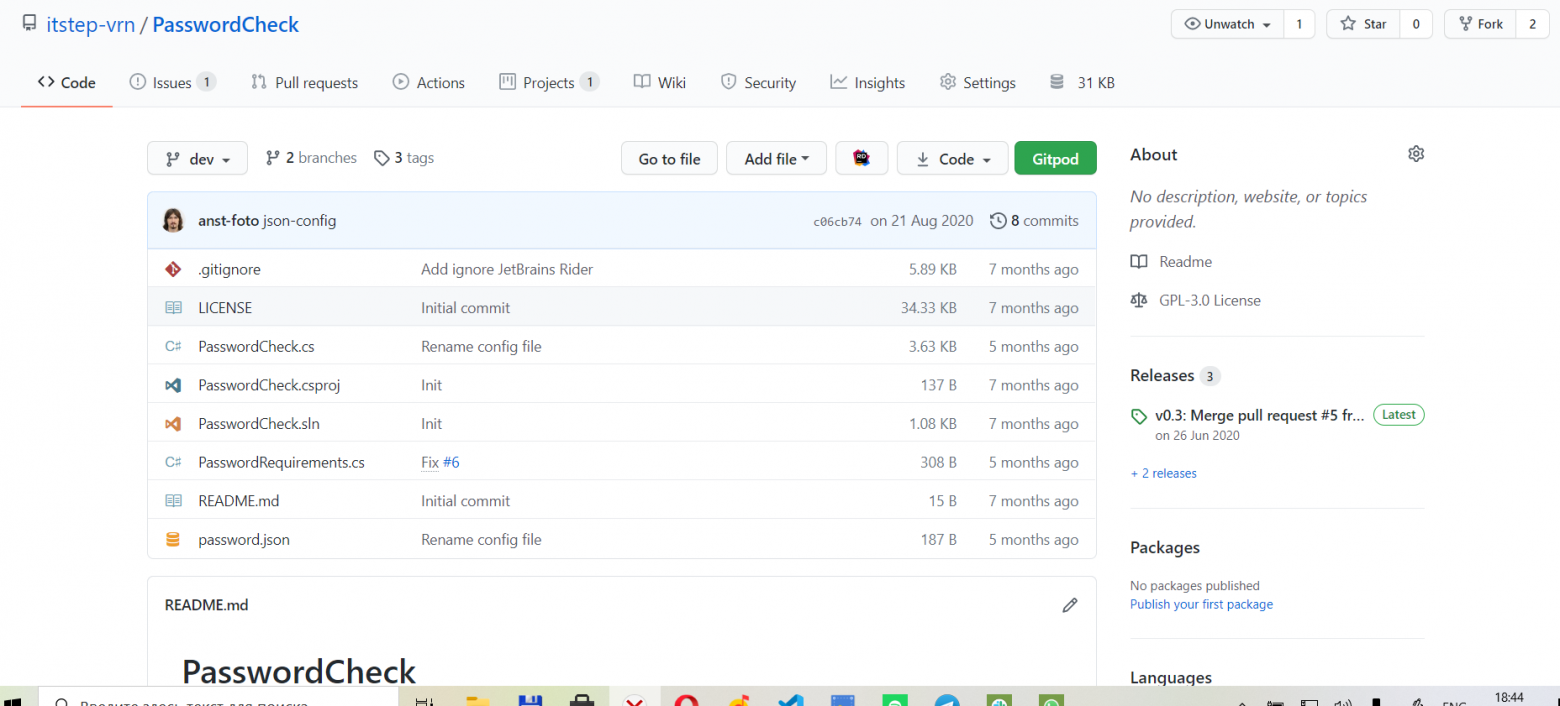1560x706 pixels.
Task: Show the + 2 releases link
Action: [x=1163, y=473]
